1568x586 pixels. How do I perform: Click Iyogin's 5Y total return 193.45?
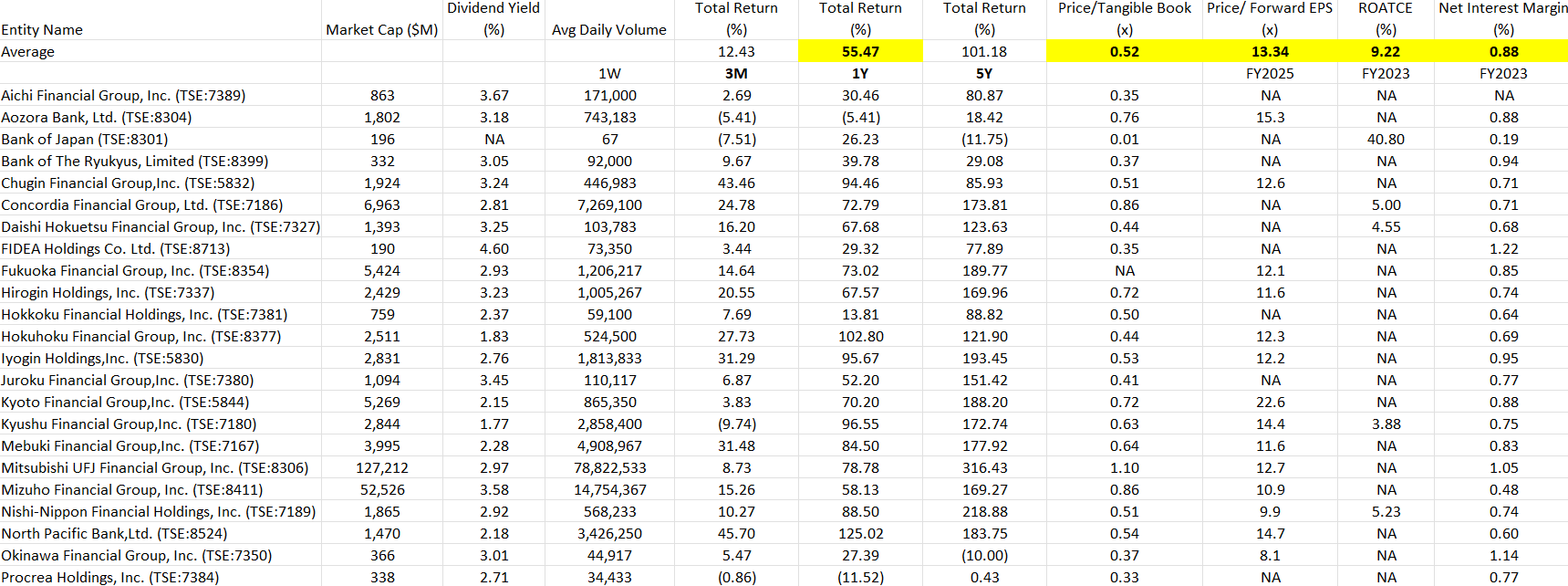pyautogui.click(x=984, y=359)
